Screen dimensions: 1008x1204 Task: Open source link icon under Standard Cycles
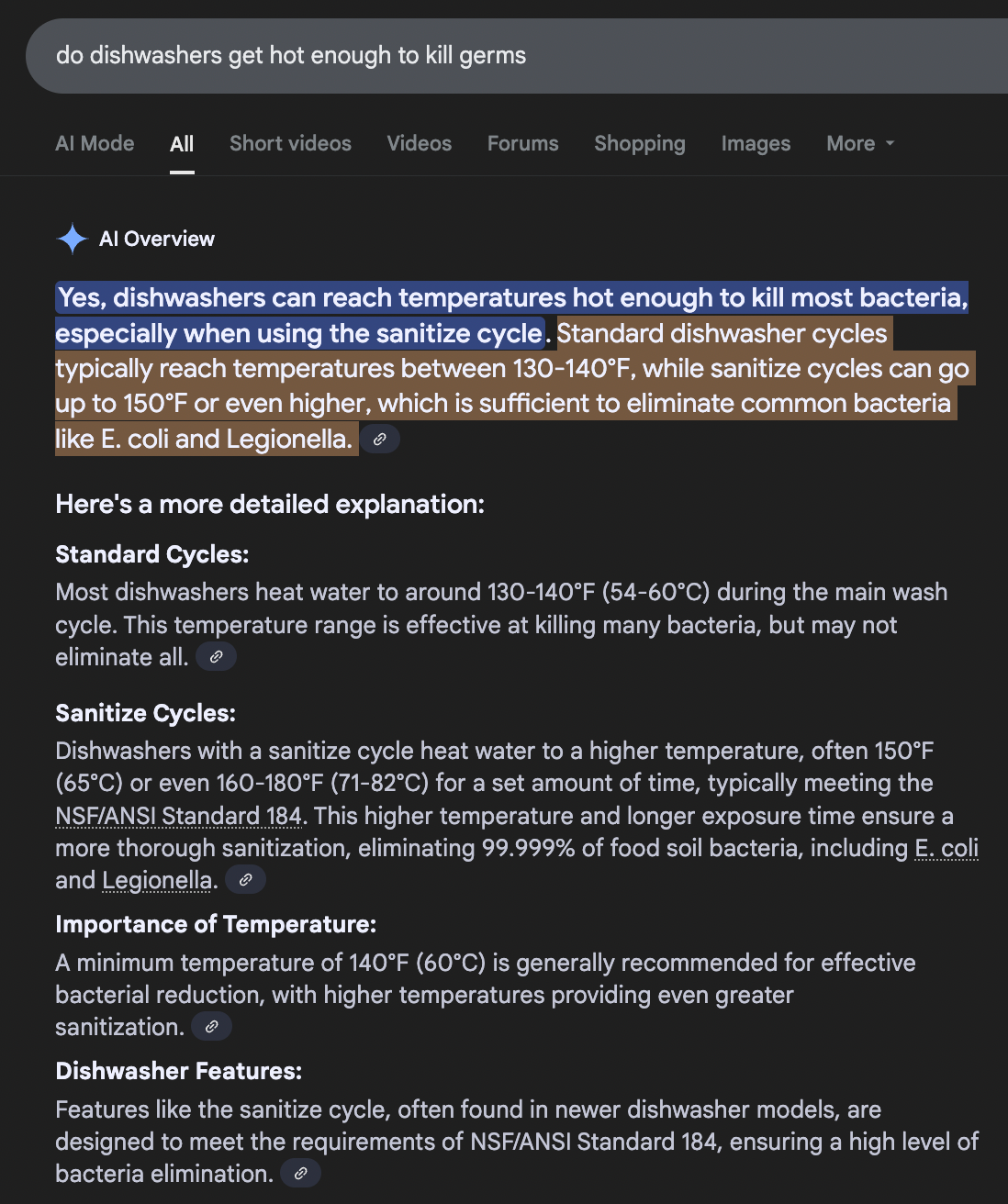click(x=217, y=657)
